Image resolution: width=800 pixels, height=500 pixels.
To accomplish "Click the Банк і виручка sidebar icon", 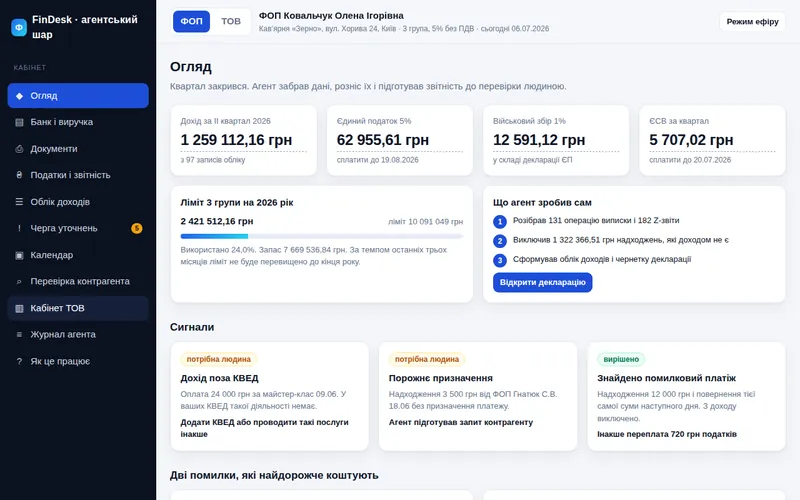I will tap(19, 122).
